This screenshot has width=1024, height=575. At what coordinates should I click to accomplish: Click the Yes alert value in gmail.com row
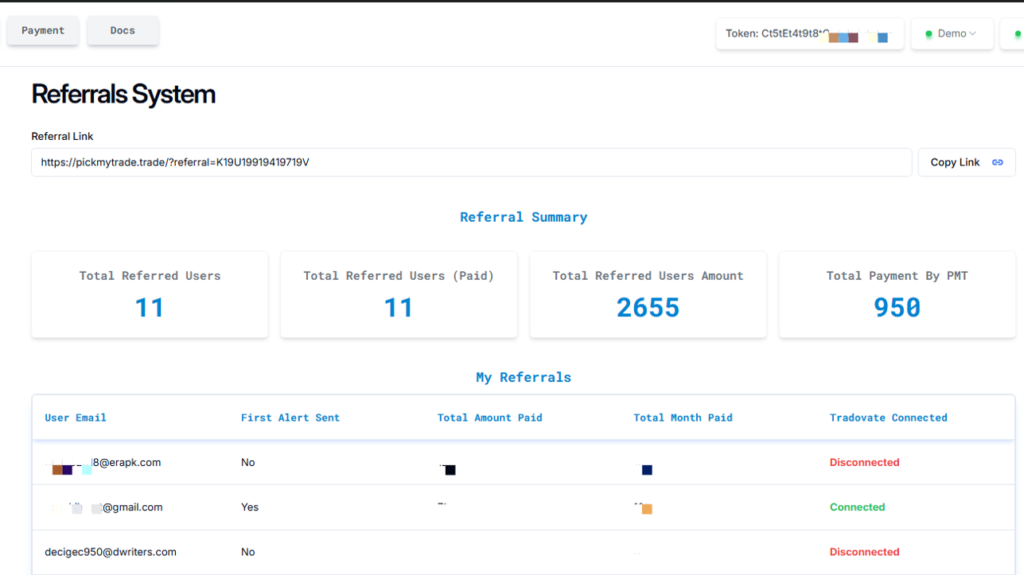pyautogui.click(x=249, y=507)
